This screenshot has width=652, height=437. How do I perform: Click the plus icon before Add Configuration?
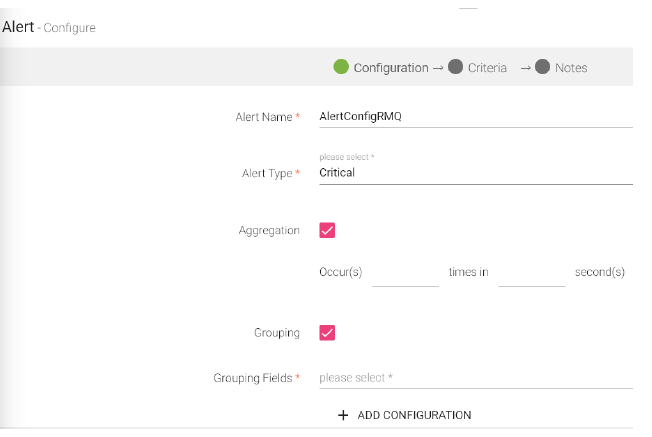tap(343, 415)
